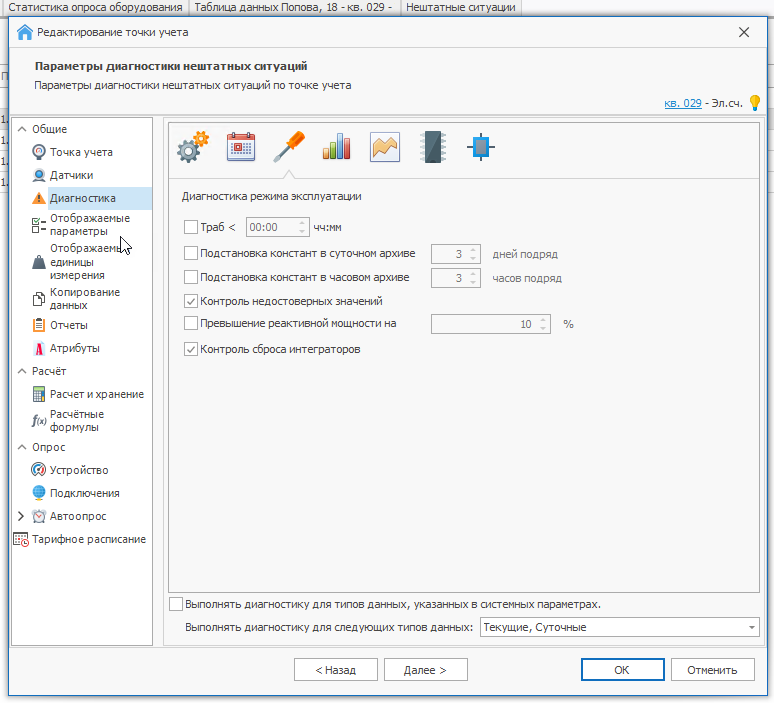Image resolution: width=774 pixels, height=703 pixels.
Task: Select the calendar diagnostics tab icon
Action: click(241, 147)
